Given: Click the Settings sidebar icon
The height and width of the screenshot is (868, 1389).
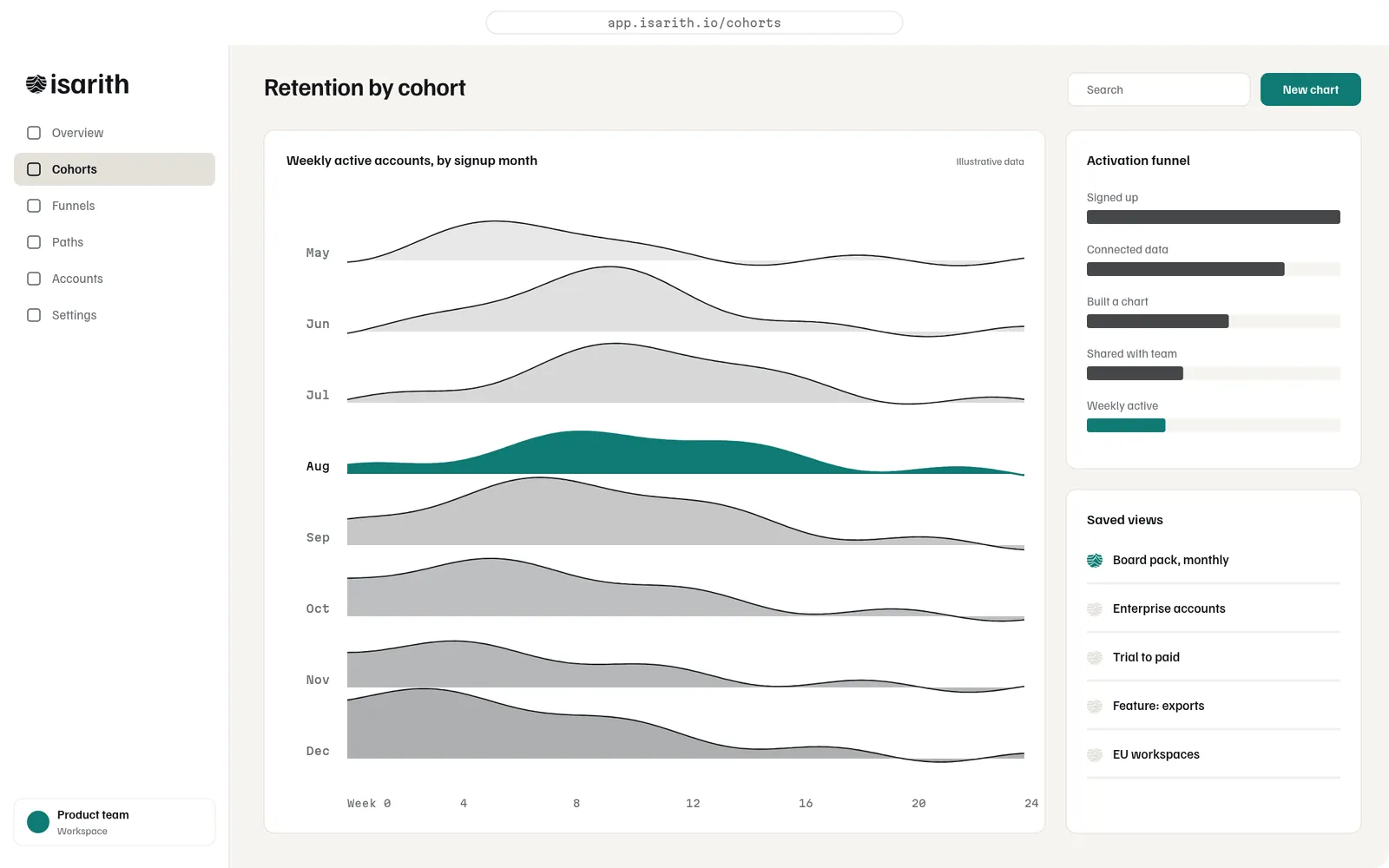Looking at the screenshot, I should [34, 315].
